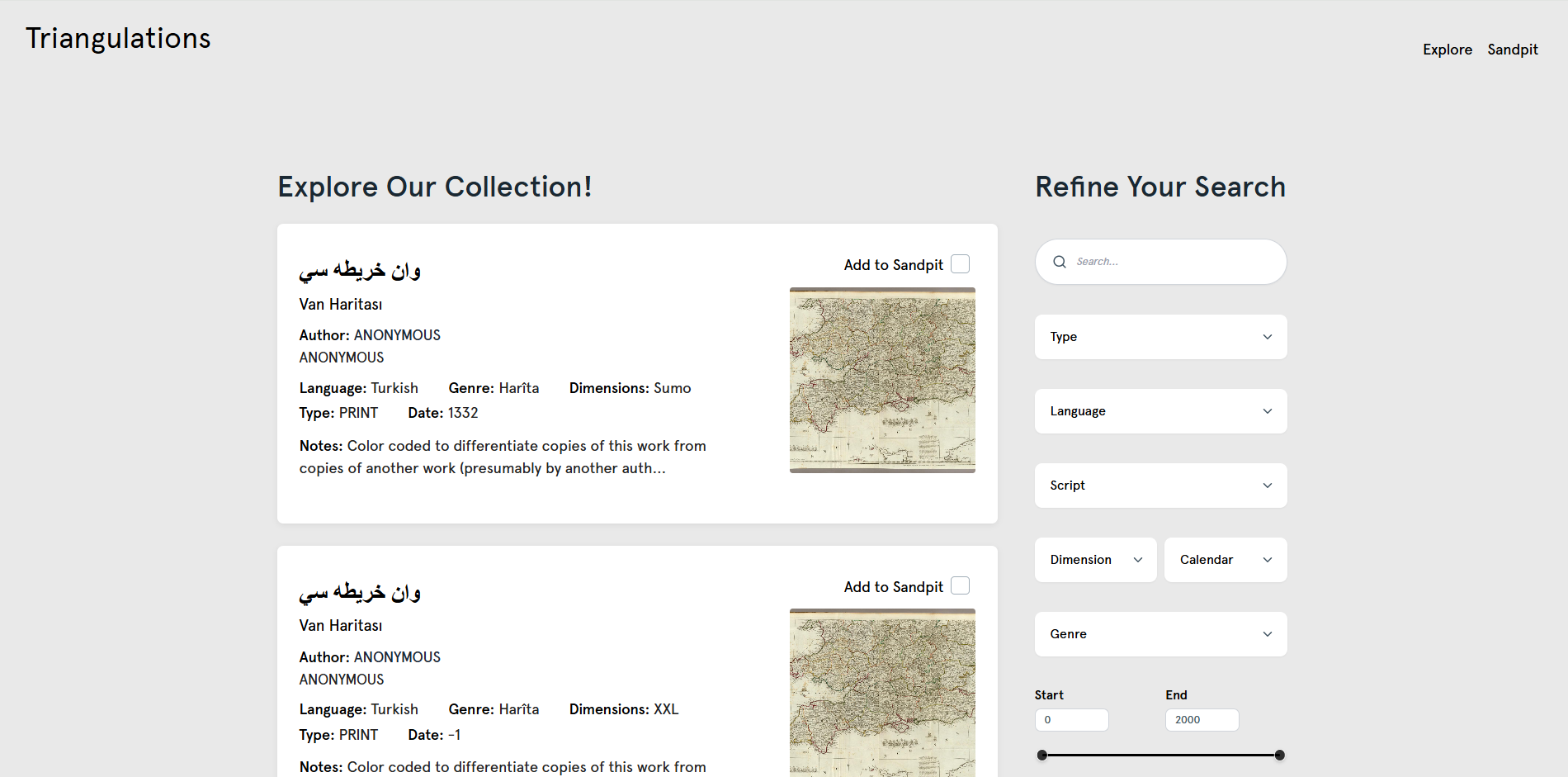Viewport: 1568px width, 777px height.
Task: Click the right date range slider handle
Action: click(1279, 755)
